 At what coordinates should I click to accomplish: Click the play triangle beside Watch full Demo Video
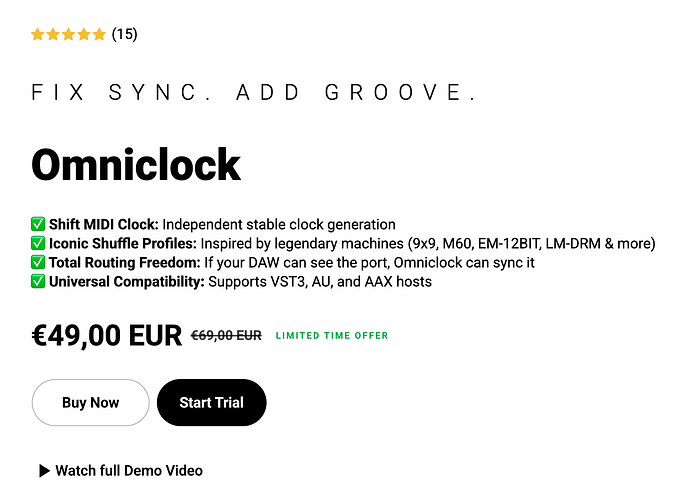click(x=44, y=470)
